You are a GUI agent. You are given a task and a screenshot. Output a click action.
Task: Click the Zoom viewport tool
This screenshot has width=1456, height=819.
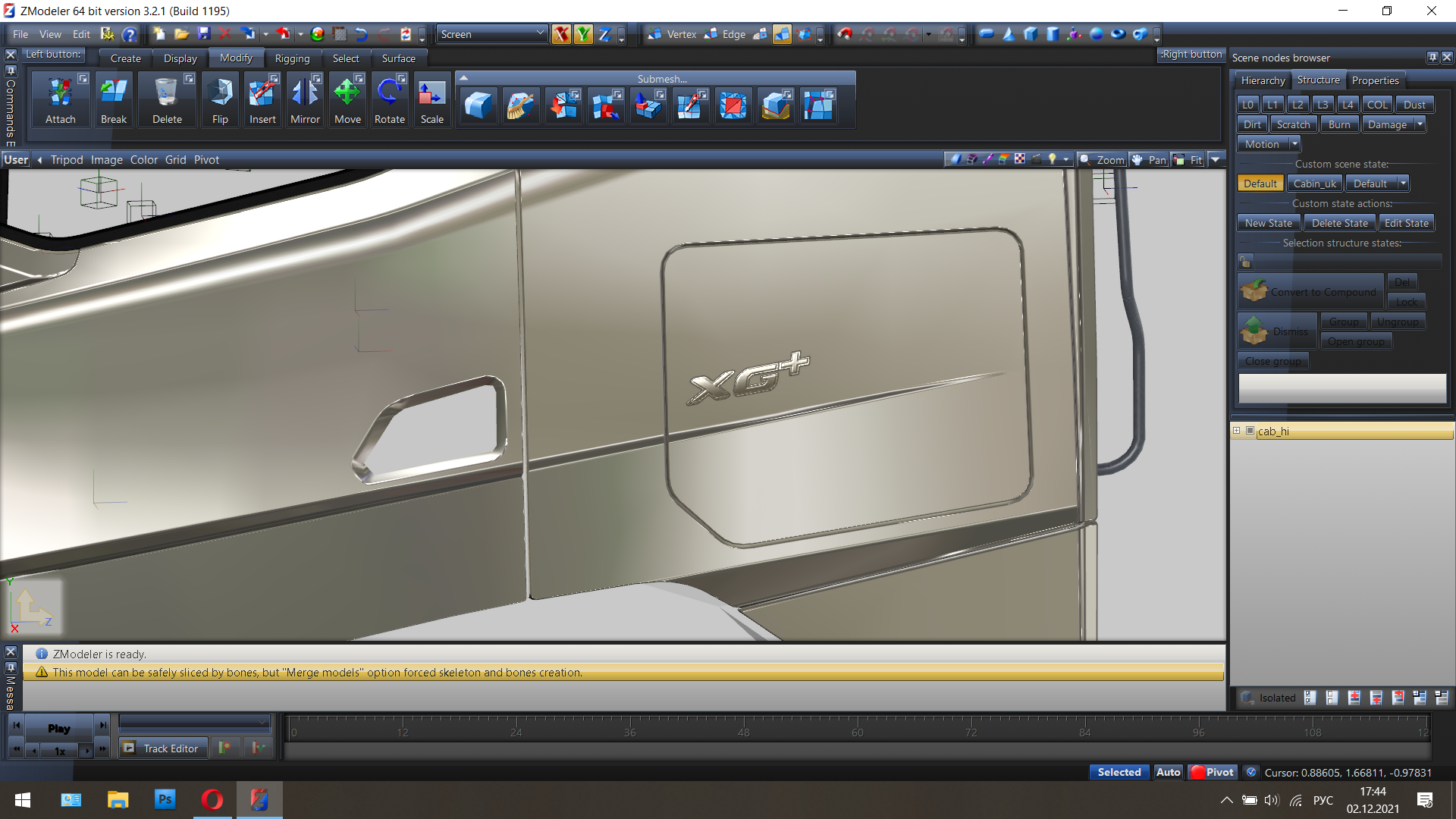tap(1102, 159)
